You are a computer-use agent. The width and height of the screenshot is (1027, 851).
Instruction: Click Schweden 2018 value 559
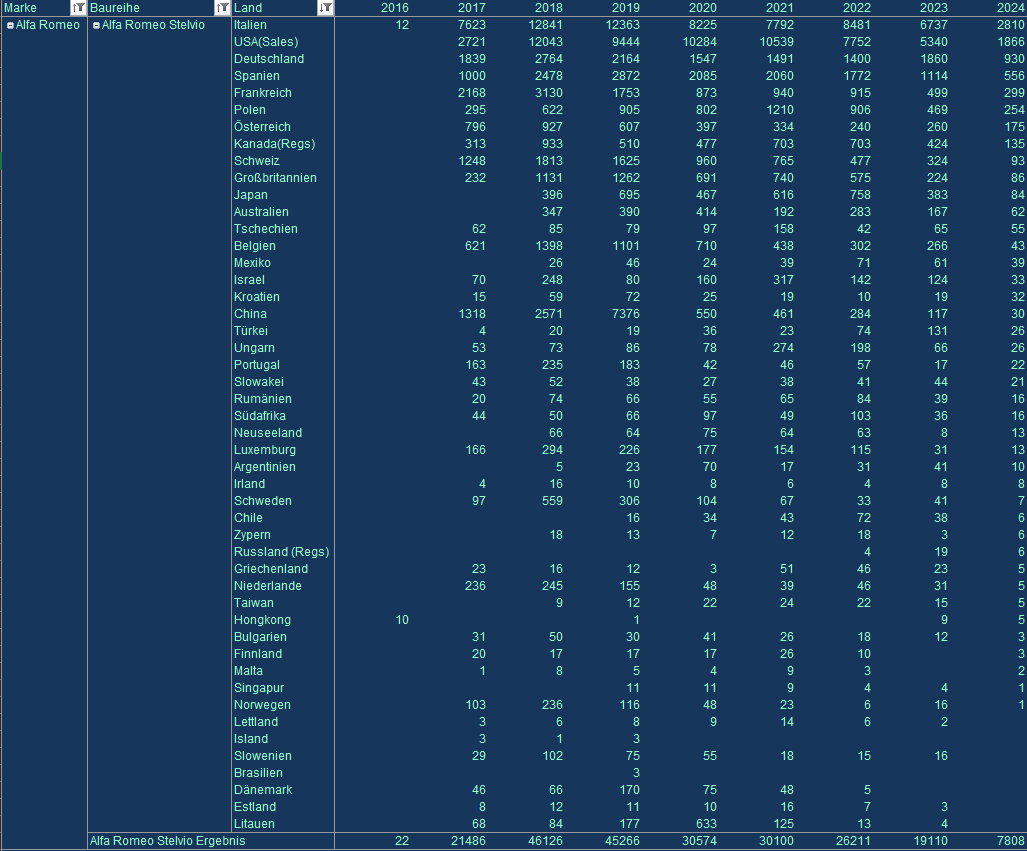(552, 501)
